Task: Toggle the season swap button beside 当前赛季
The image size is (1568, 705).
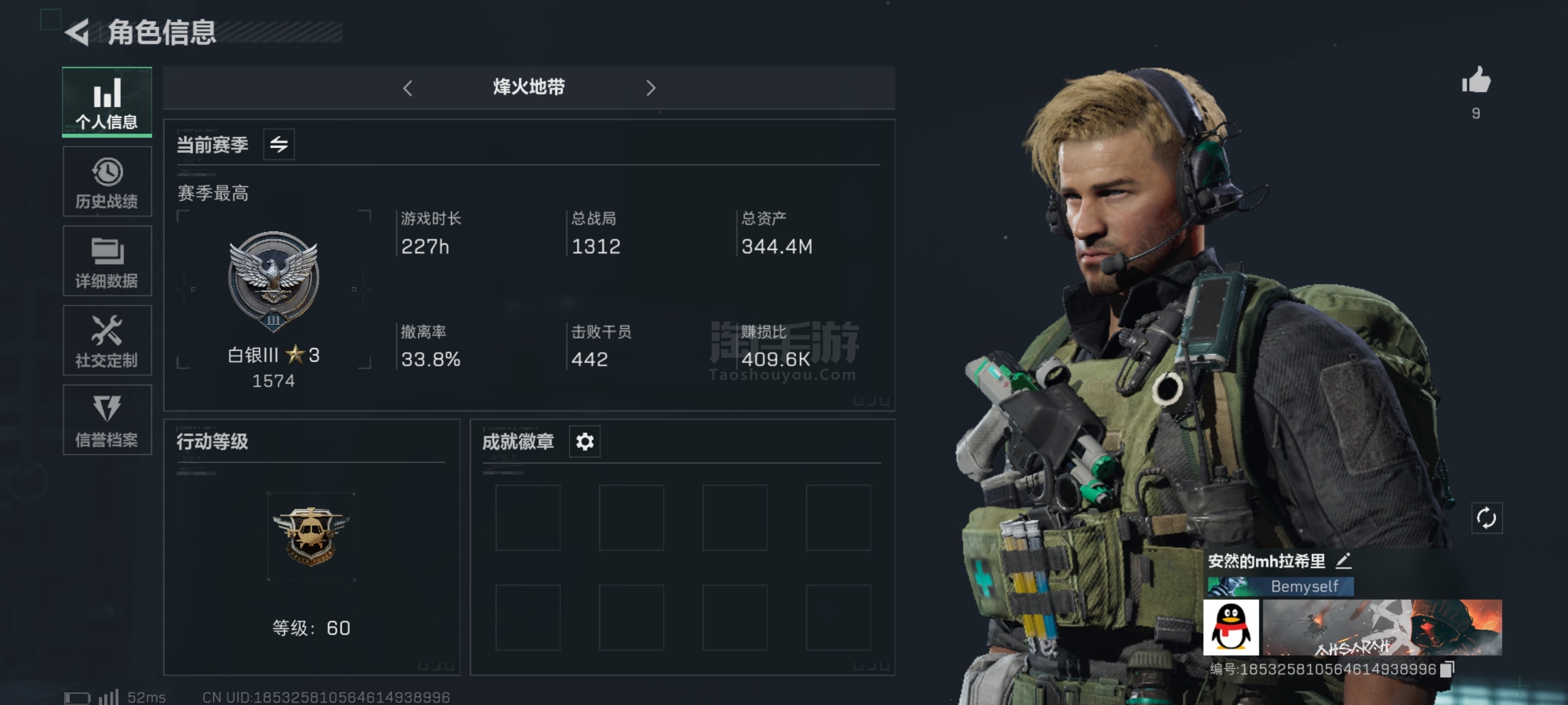Action: point(279,145)
